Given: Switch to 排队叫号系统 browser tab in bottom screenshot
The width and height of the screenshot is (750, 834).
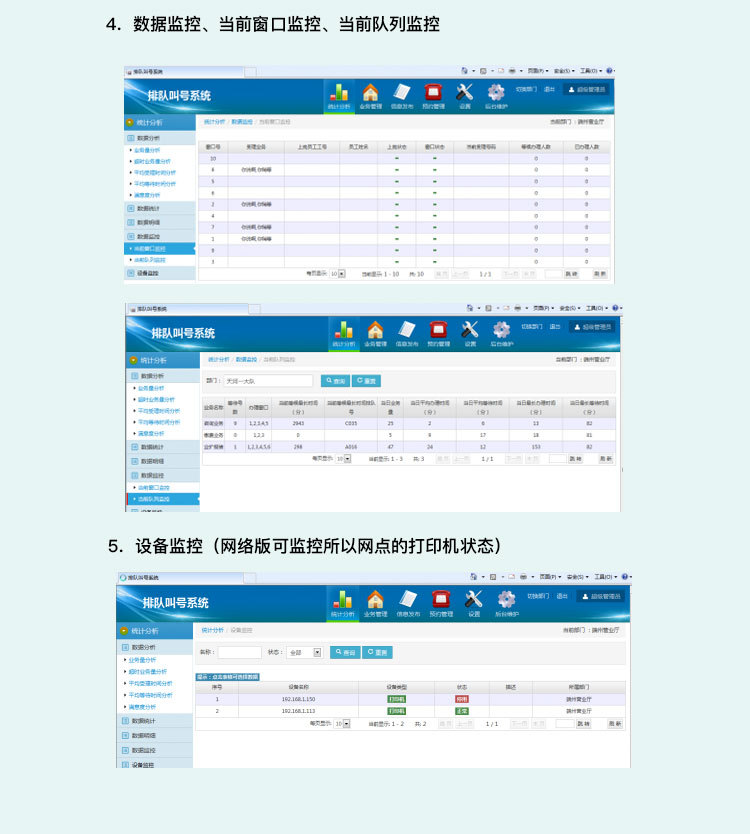Looking at the screenshot, I should coord(181,578).
